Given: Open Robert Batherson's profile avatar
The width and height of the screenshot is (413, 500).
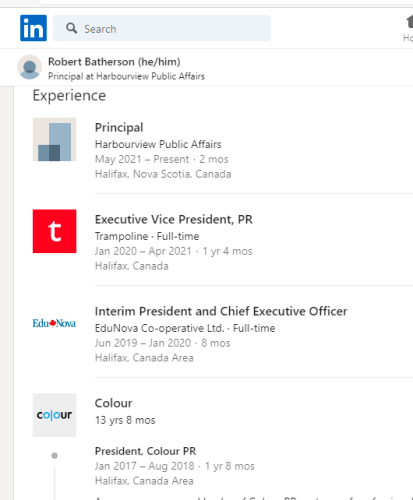Looking at the screenshot, I should click(30, 67).
